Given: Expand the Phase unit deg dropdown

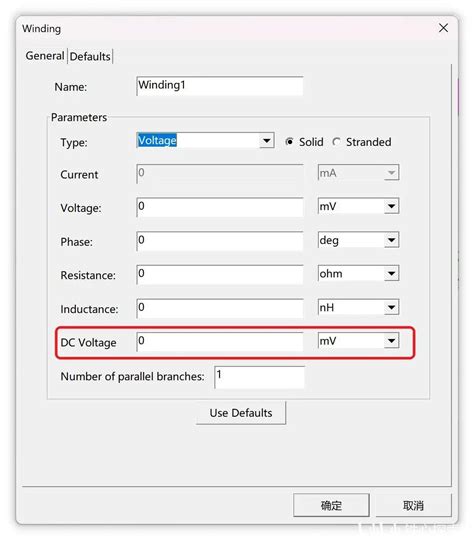Looking at the screenshot, I should click(358, 240).
